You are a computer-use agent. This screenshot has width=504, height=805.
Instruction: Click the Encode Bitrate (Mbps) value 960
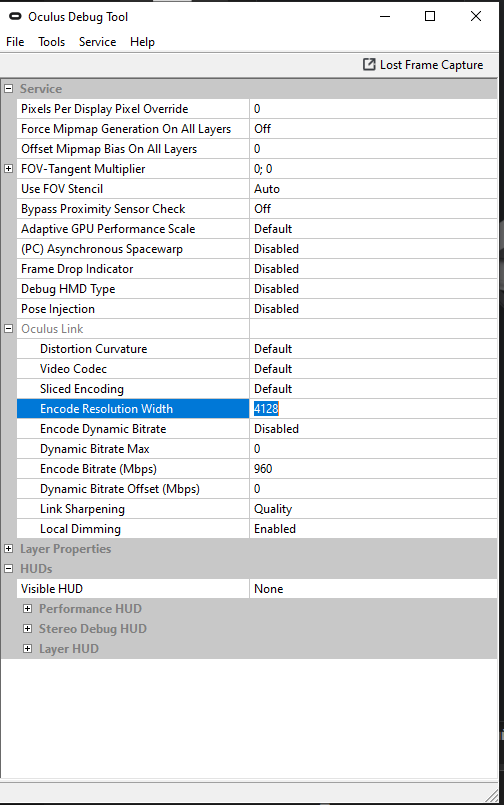(373, 469)
